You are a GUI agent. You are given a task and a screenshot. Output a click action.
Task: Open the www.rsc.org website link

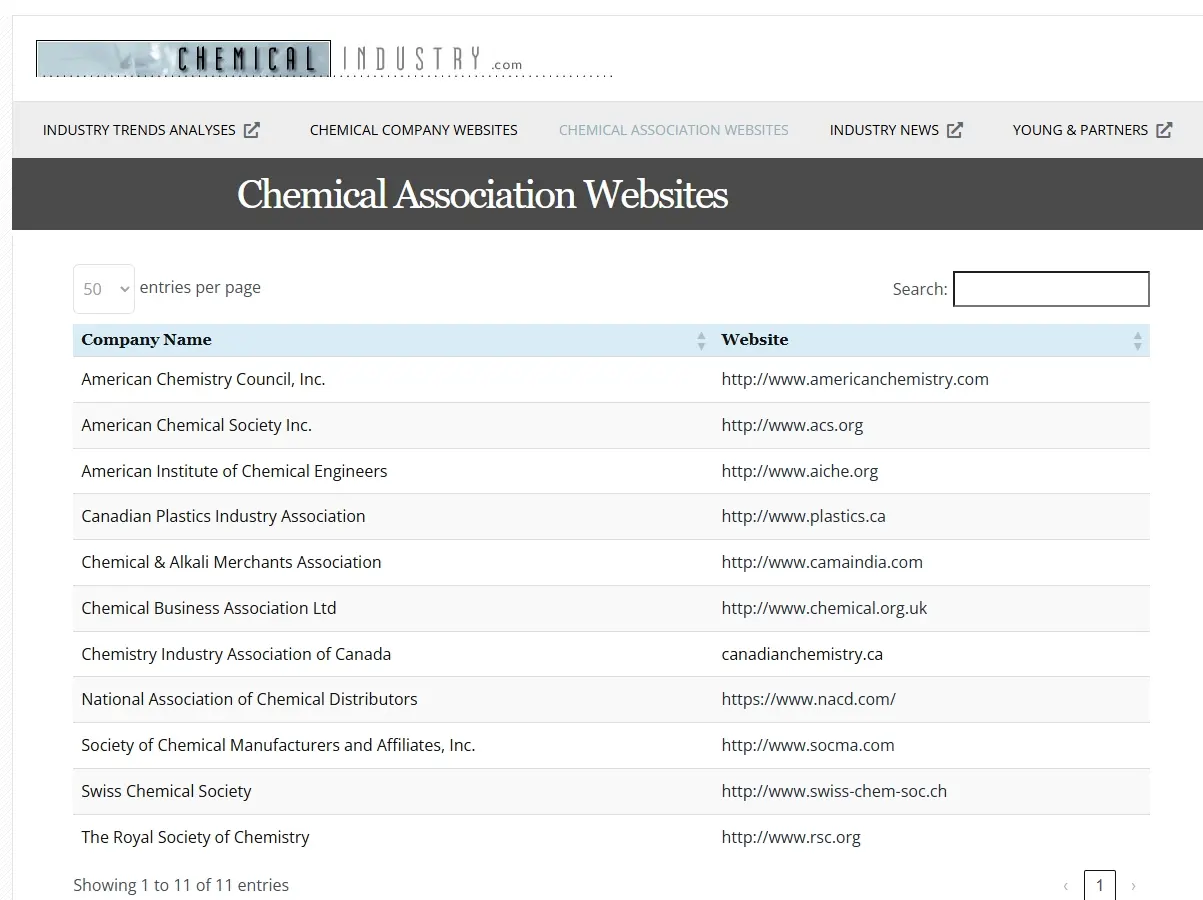tap(791, 837)
